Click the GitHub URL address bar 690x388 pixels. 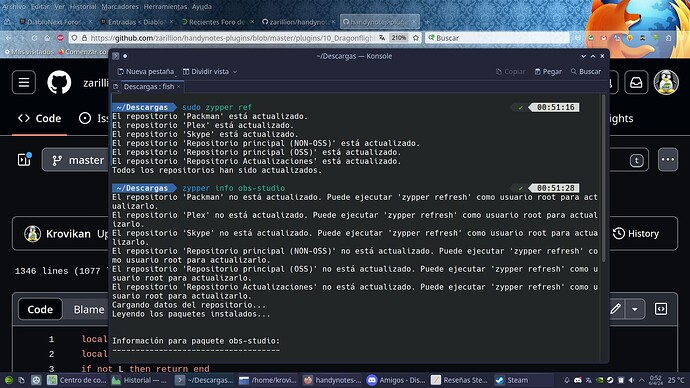pos(232,38)
